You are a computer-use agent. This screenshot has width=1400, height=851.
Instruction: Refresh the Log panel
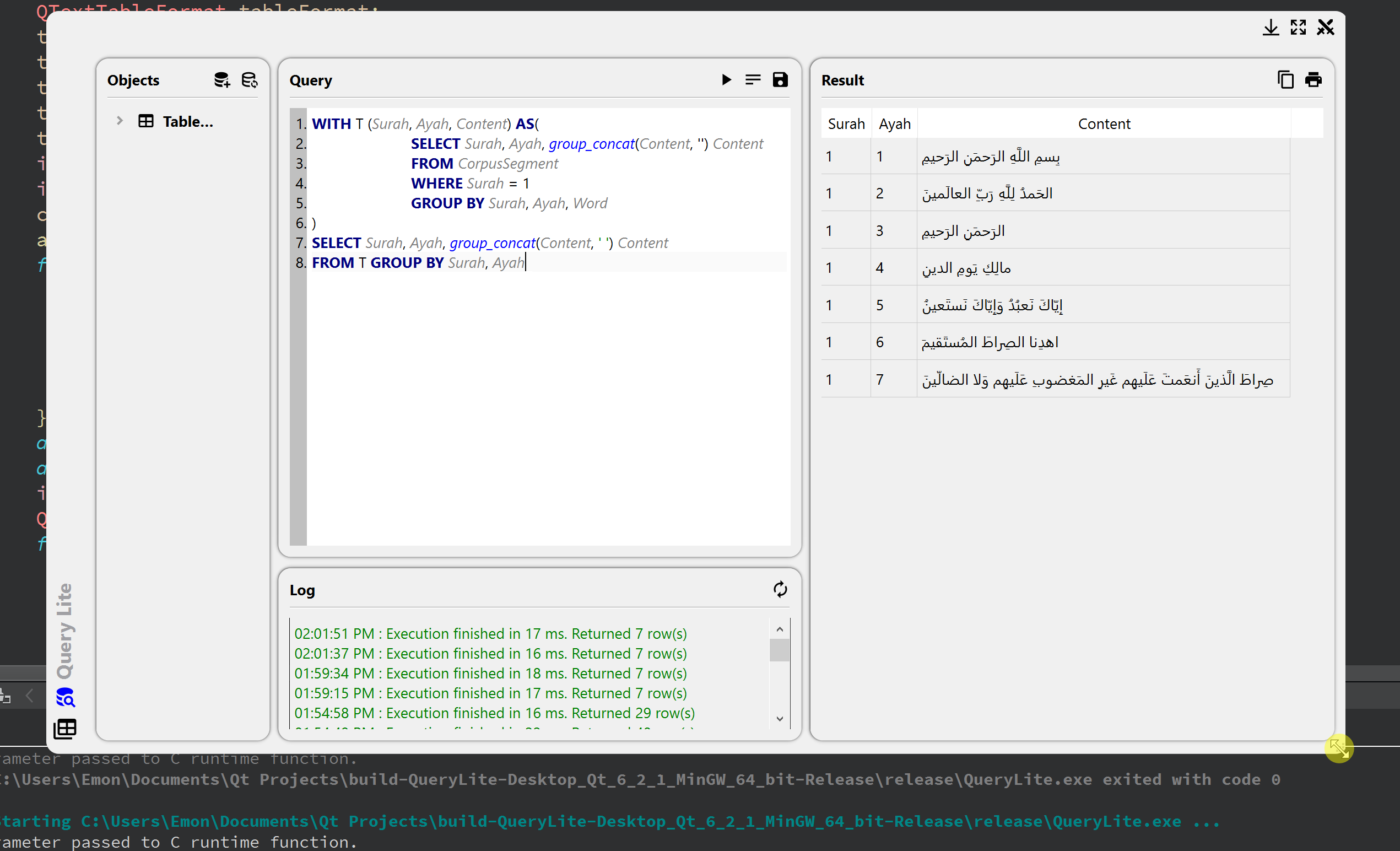pos(780,590)
